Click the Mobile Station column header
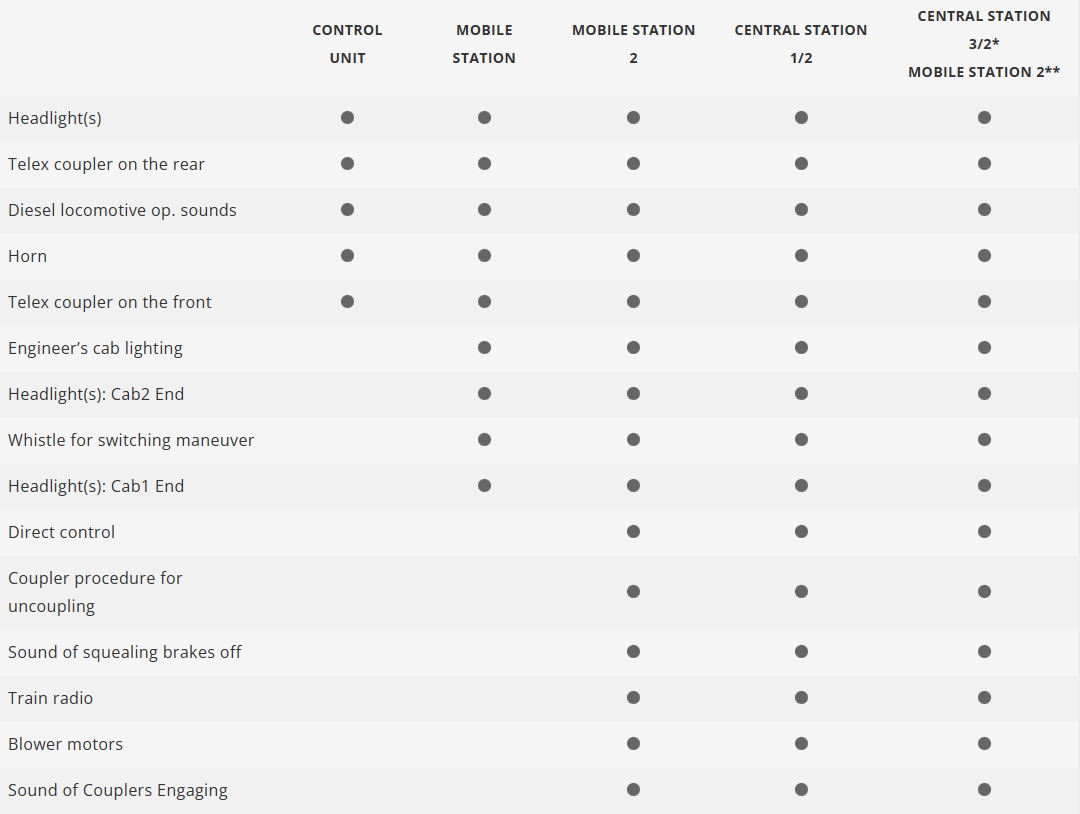Viewport: 1080px width, 814px height. tap(484, 44)
